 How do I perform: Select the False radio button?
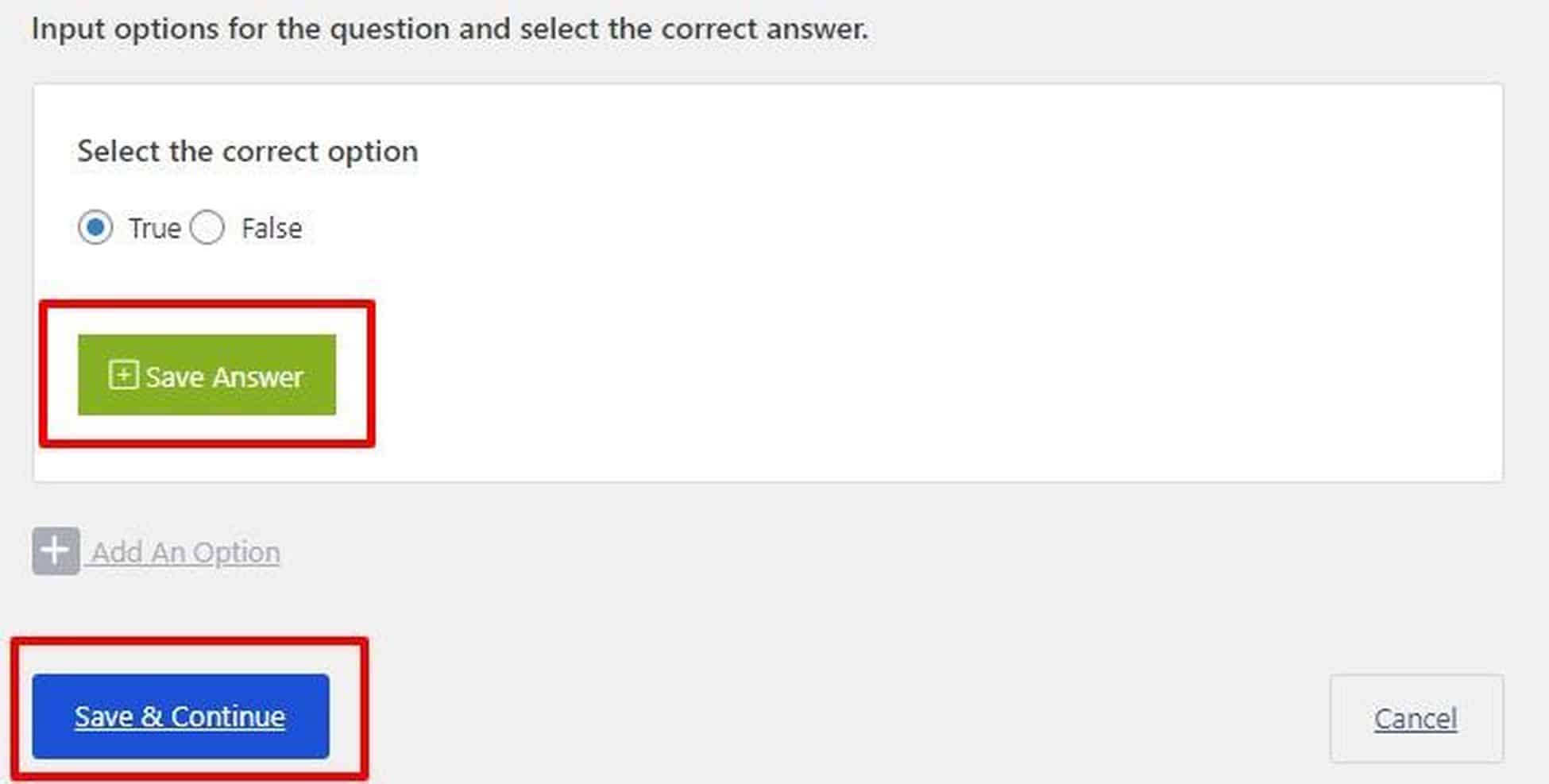tap(207, 228)
